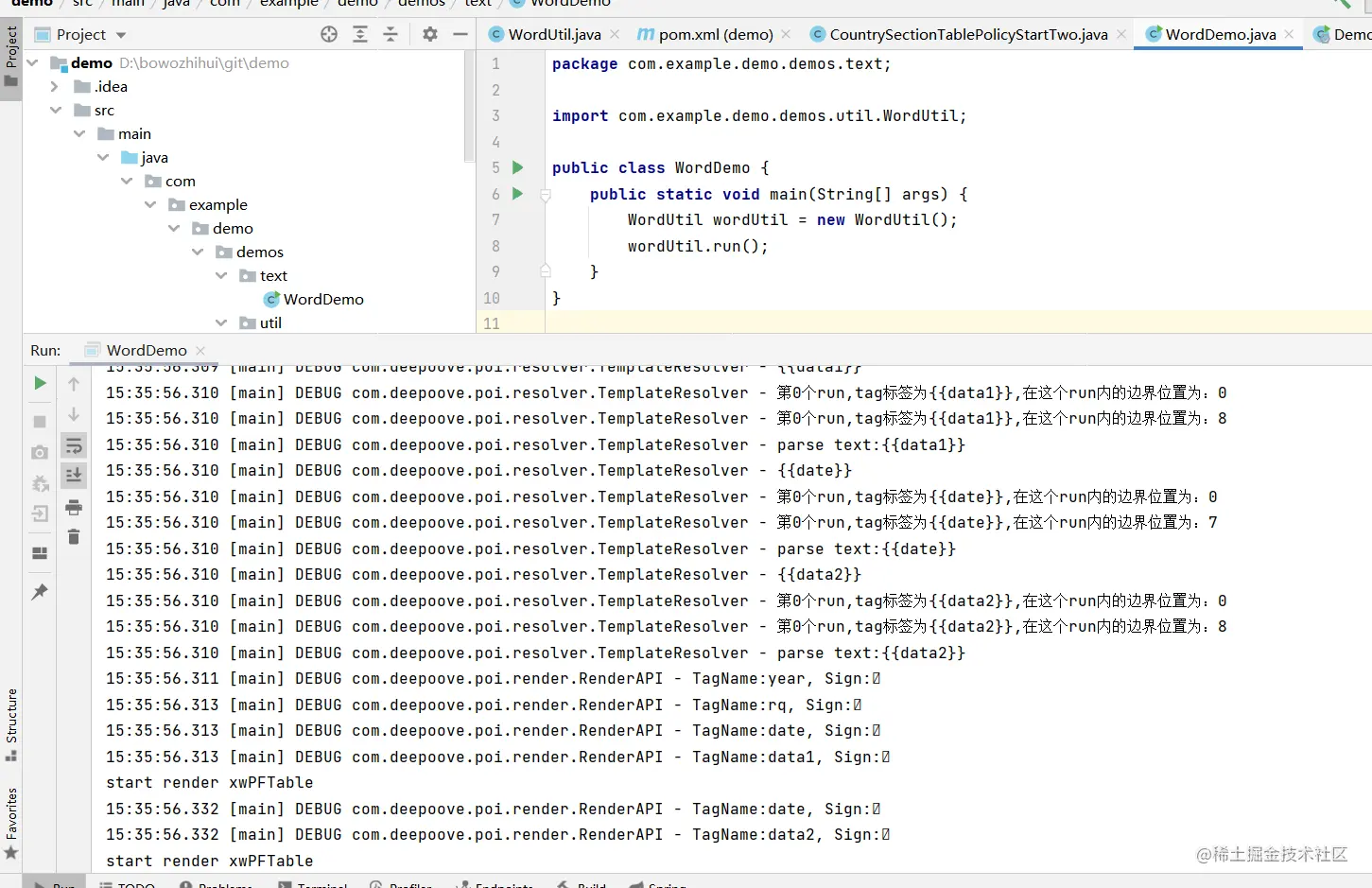This screenshot has width=1372, height=888.
Task: Collapse the example package
Action: pos(150,204)
